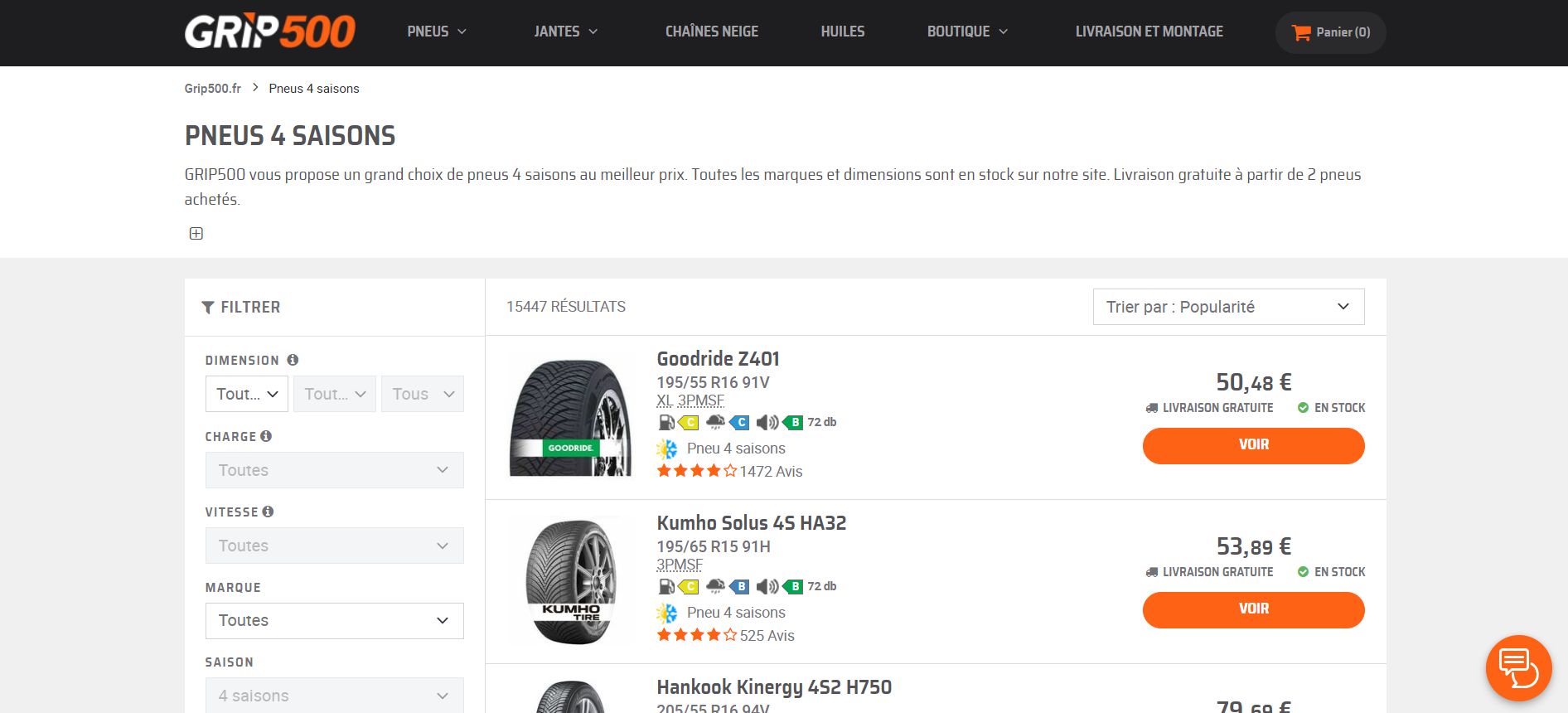The width and height of the screenshot is (1568, 713).
Task: Click the Hankook tire thumbnail
Action: point(570,696)
